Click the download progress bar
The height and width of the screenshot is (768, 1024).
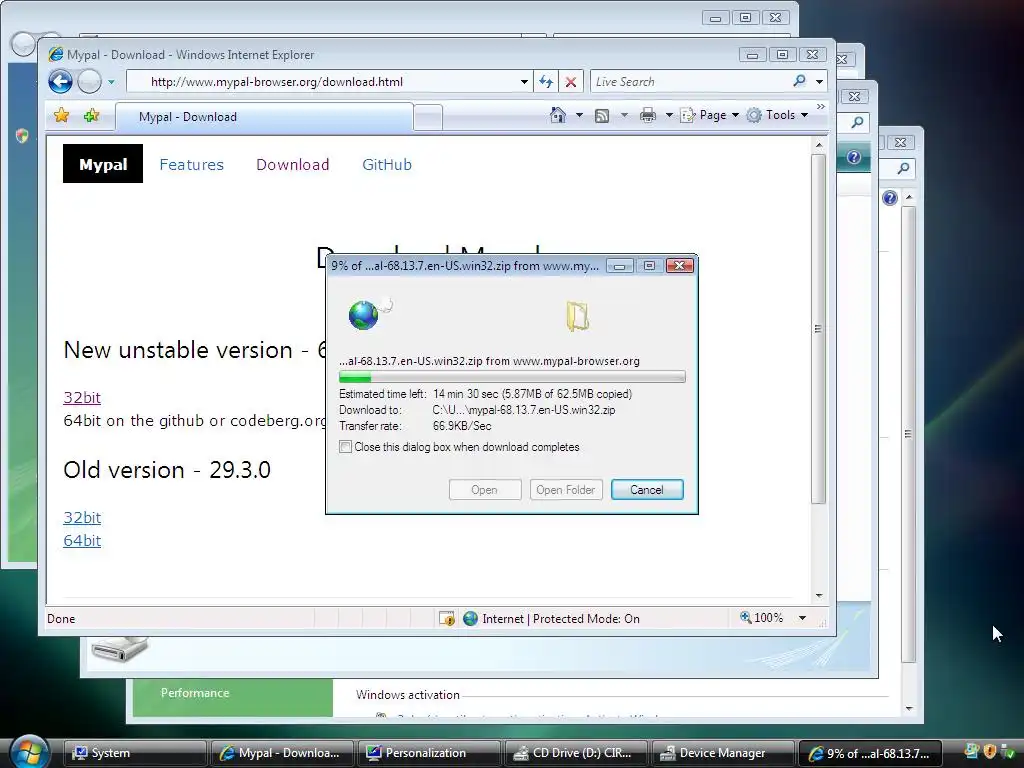pos(512,377)
